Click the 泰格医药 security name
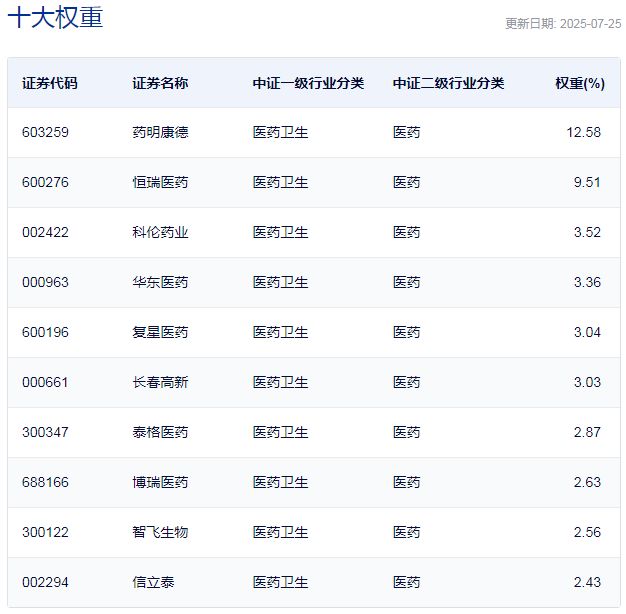This screenshot has height=614, width=626. click(160, 432)
